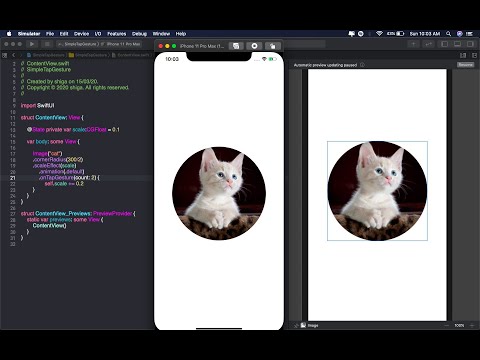Click the .animation(.default) line

click(62, 172)
